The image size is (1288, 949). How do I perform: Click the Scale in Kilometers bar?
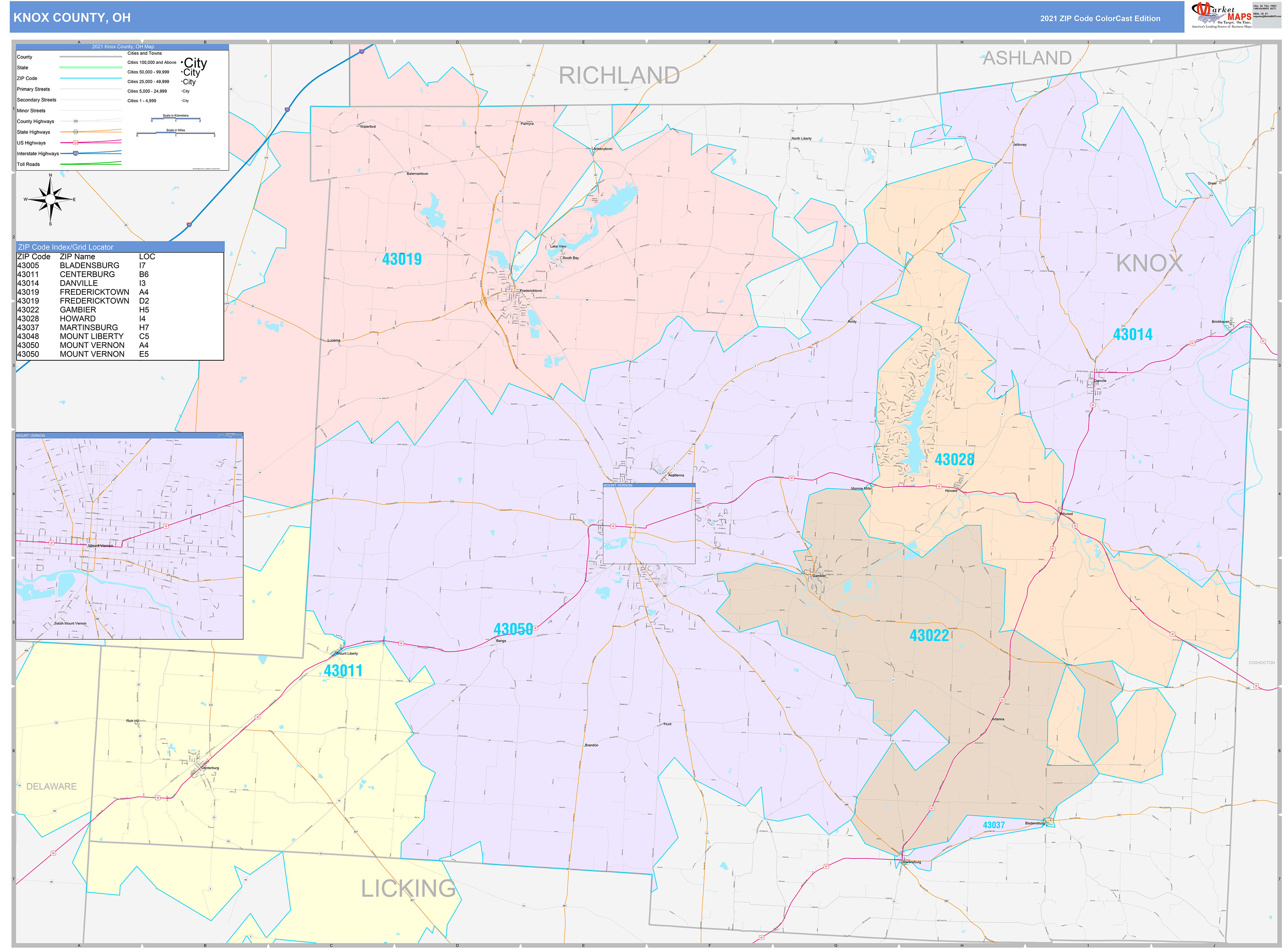(175, 119)
